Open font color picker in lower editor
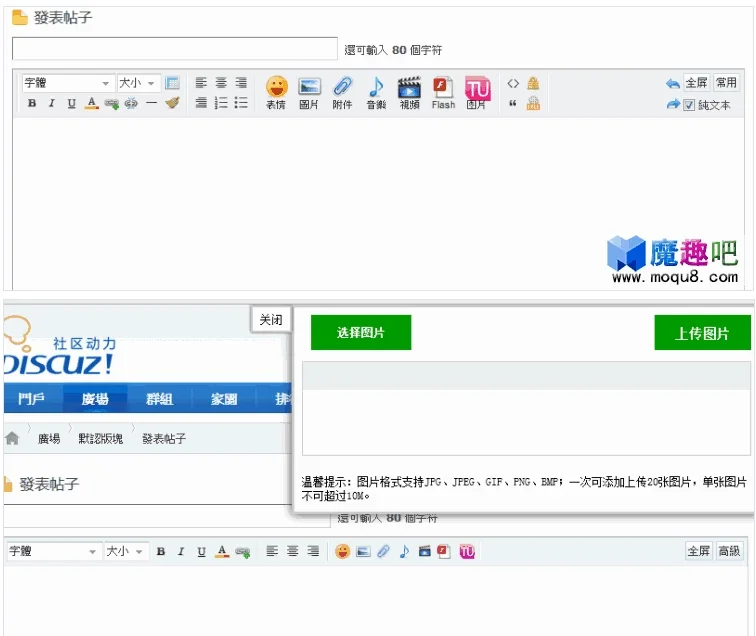The width and height of the screenshot is (756, 636). 222,551
